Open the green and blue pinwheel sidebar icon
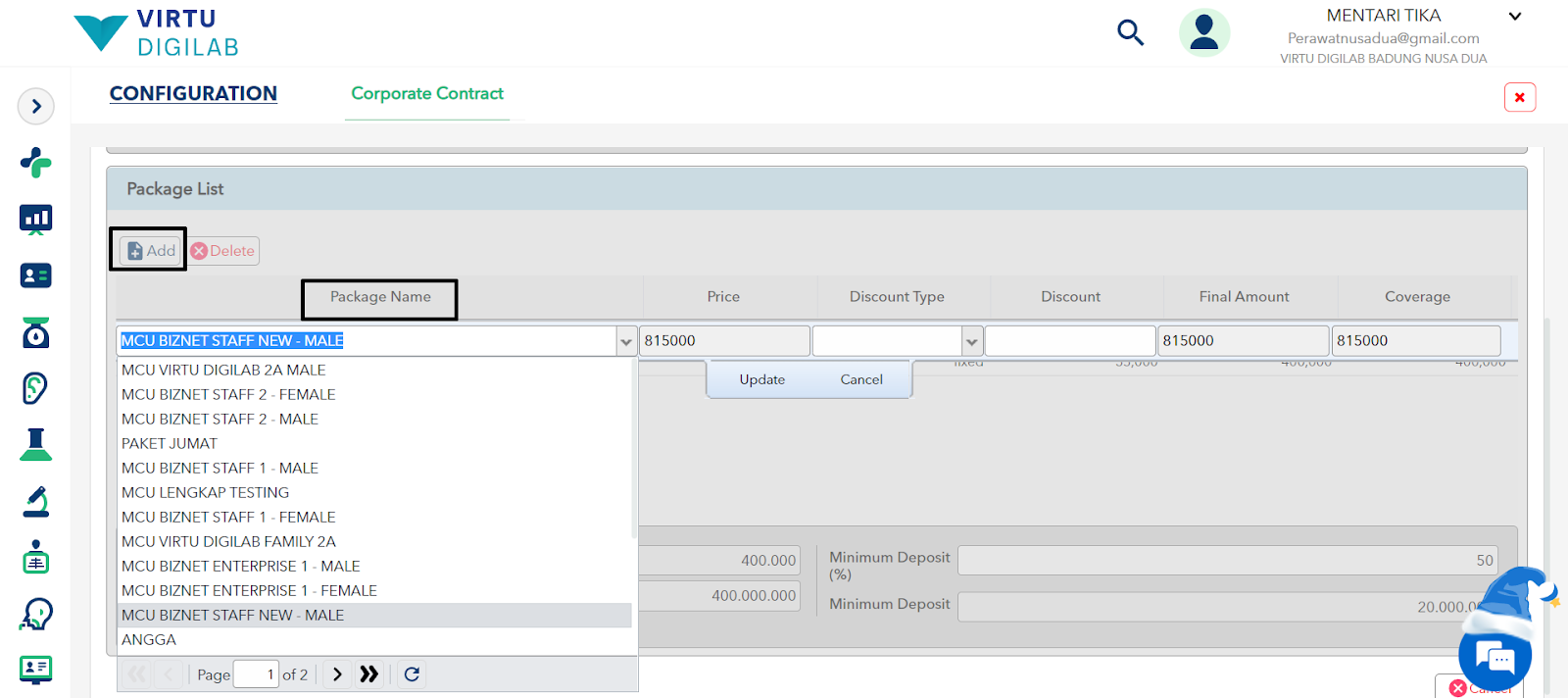Viewport: 1568px width, 698px height. [x=36, y=162]
